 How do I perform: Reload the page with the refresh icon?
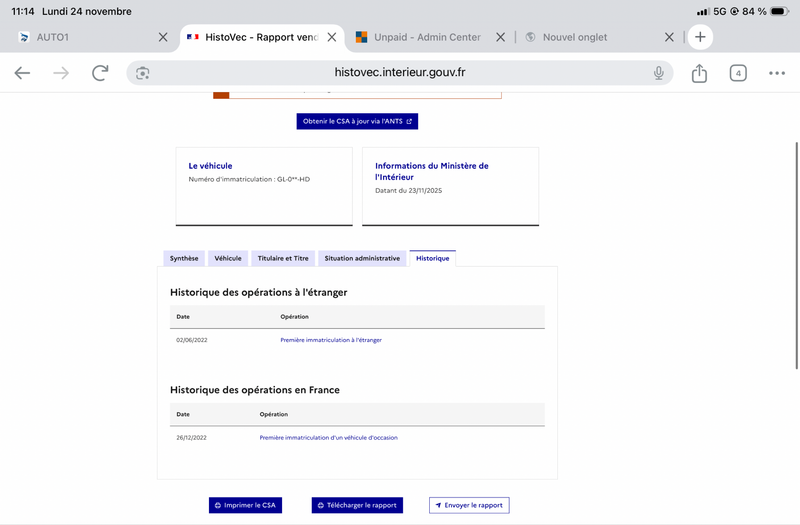click(100, 73)
